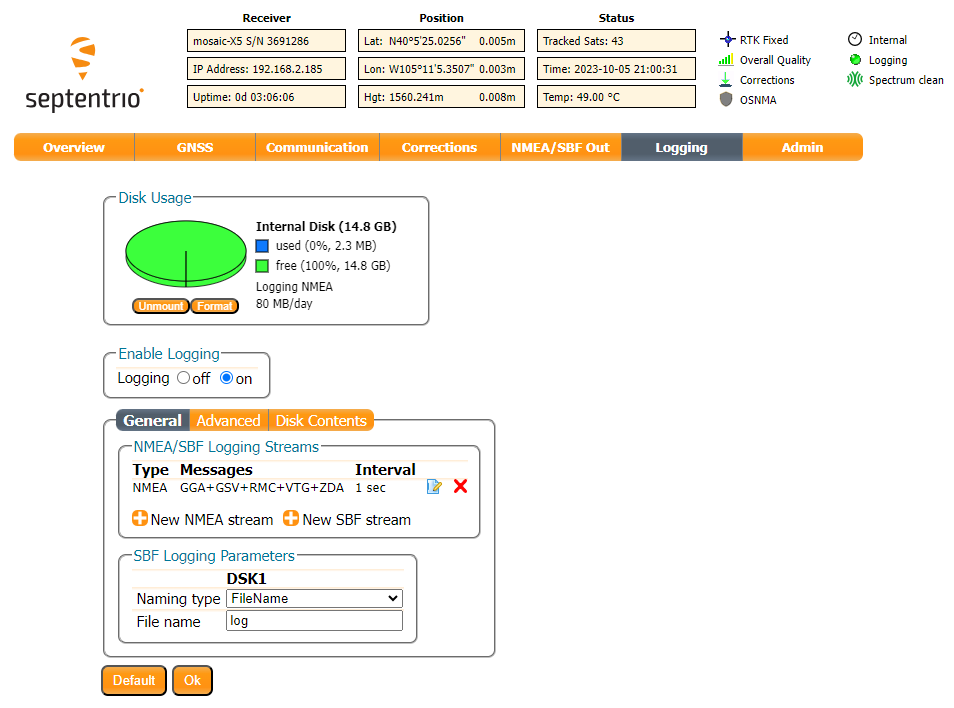Image resolution: width=954 pixels, height=708 pixels.
Task: Click the Format disk button
Action: pyautogui.click(x=215, y=306)
